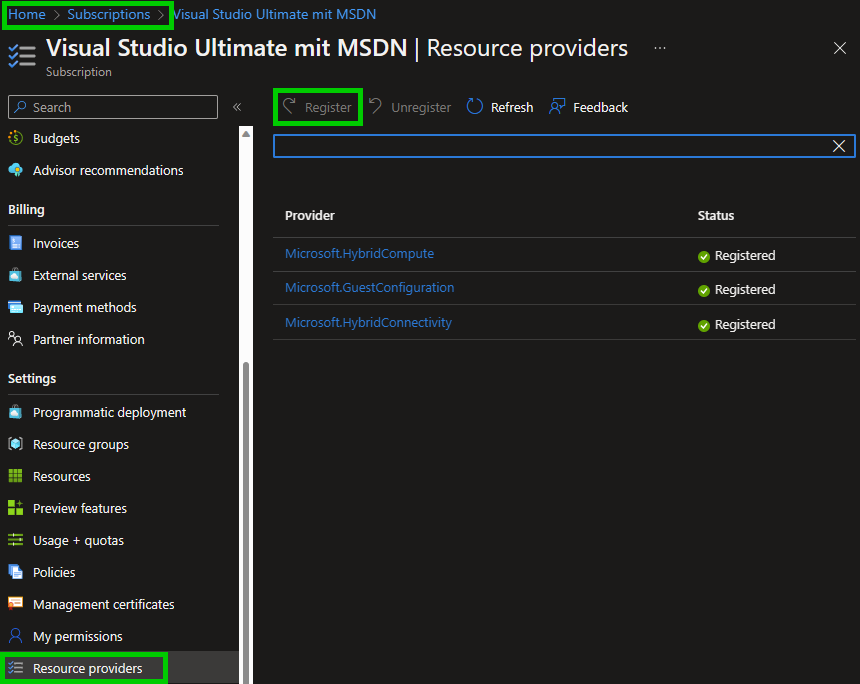Open Visual Studio Ultimate mit MSDN breadcrumb

pyautogui.click(x=275, y=14)
